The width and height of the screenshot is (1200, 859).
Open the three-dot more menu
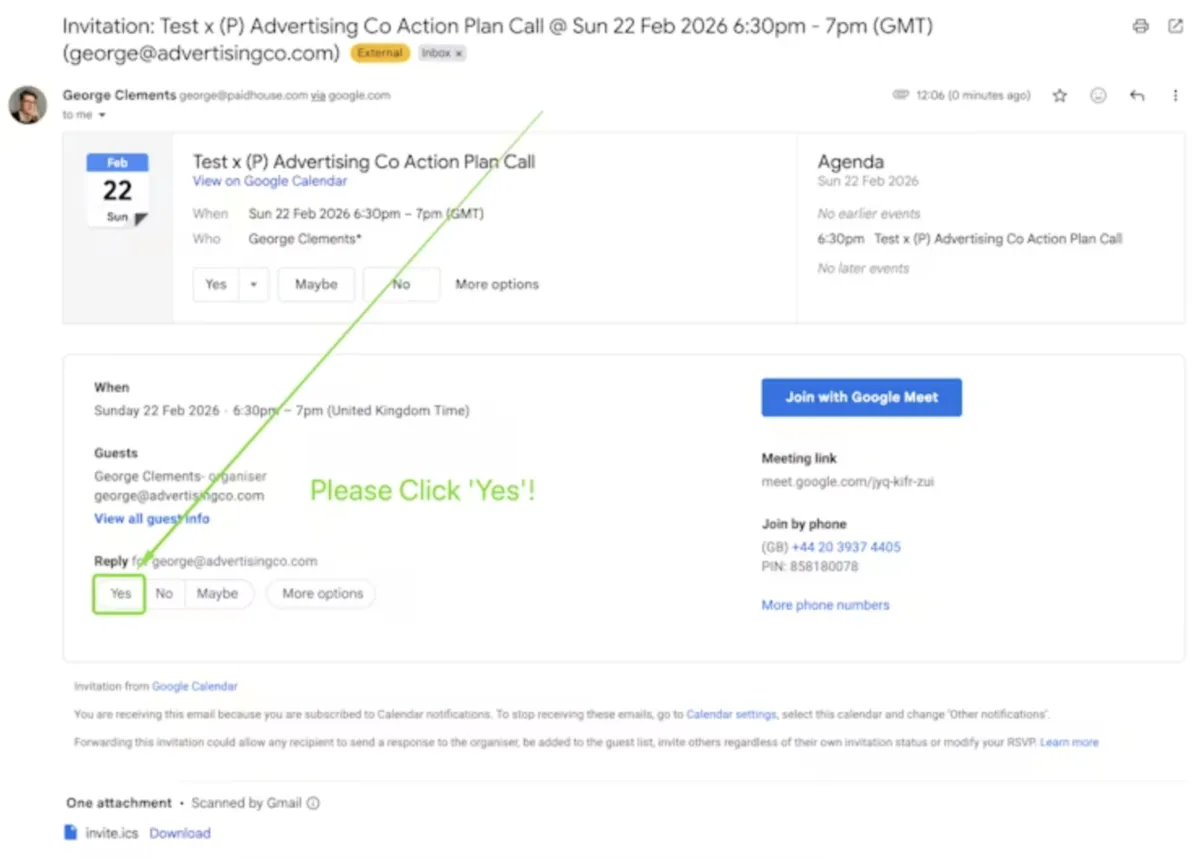pos(1175,96)
